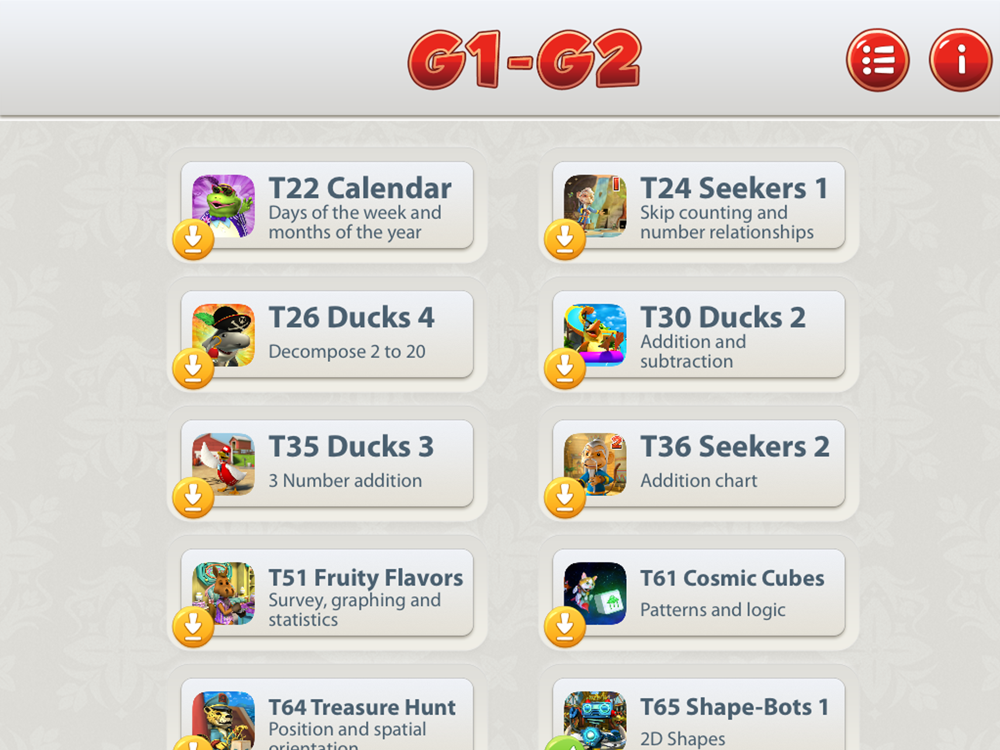Screen dimensions: 1000x750
Task: Open the red list menu icon
Action: (878, 60)
